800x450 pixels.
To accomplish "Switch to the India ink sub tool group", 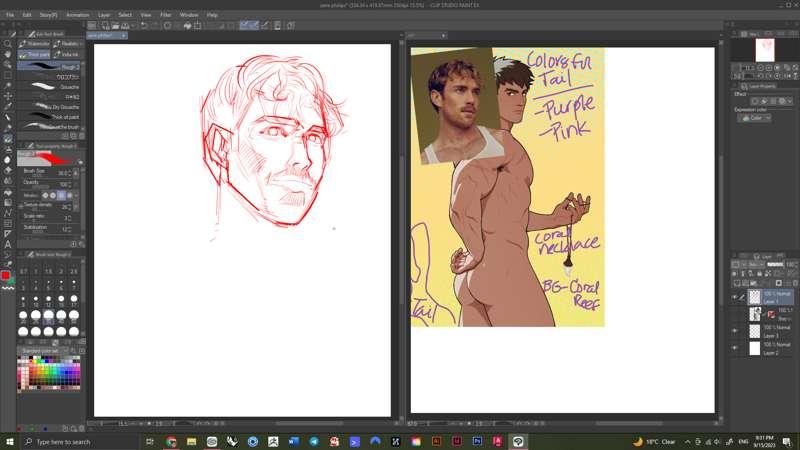I will (x=67, y=54).
